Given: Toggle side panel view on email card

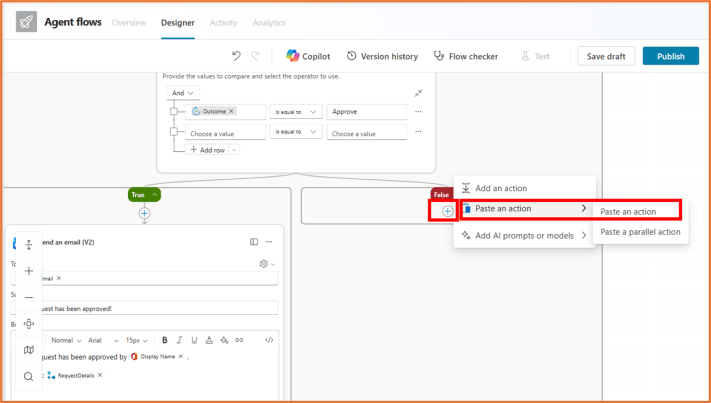Looking at the screenshot, I should [x=254, y=242].
